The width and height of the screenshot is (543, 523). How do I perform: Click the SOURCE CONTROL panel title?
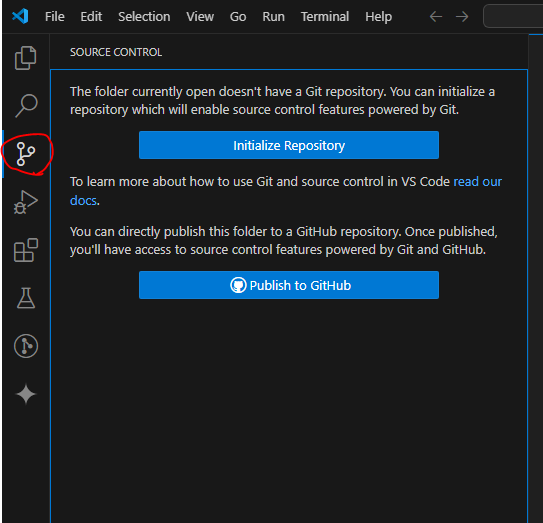click(116, 52)
